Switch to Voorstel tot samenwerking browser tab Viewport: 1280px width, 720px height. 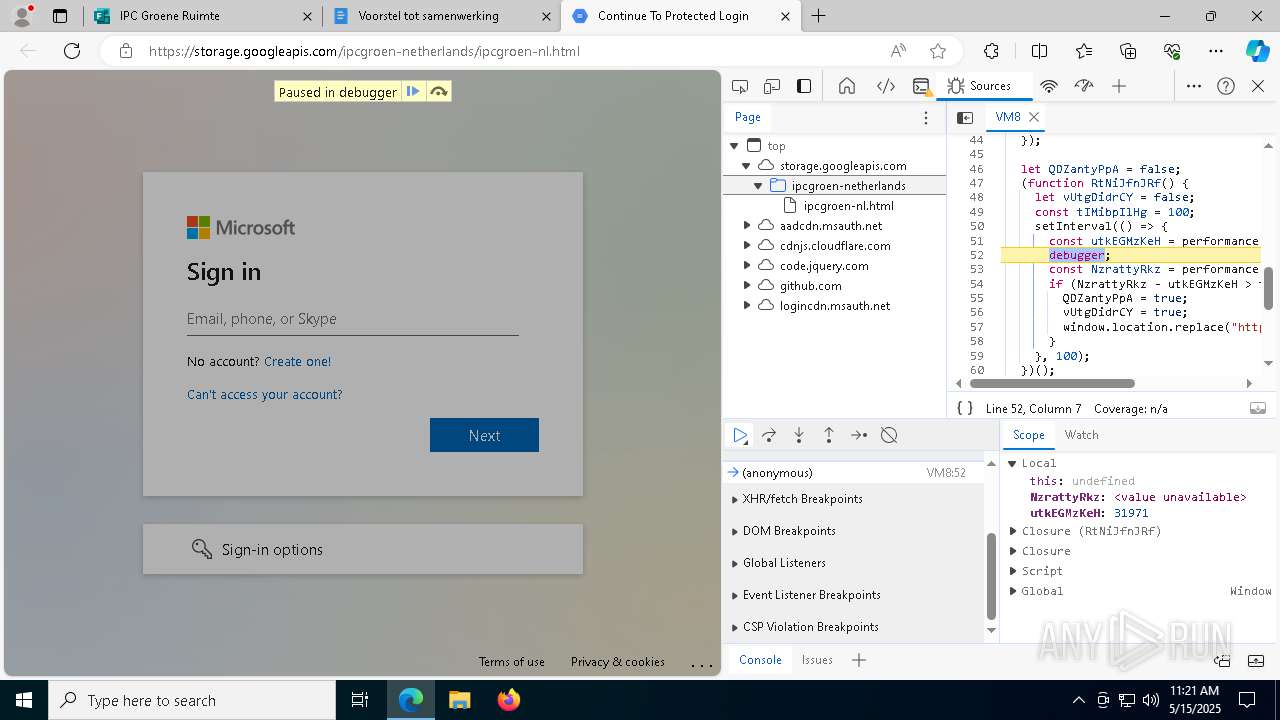(440, 16)
